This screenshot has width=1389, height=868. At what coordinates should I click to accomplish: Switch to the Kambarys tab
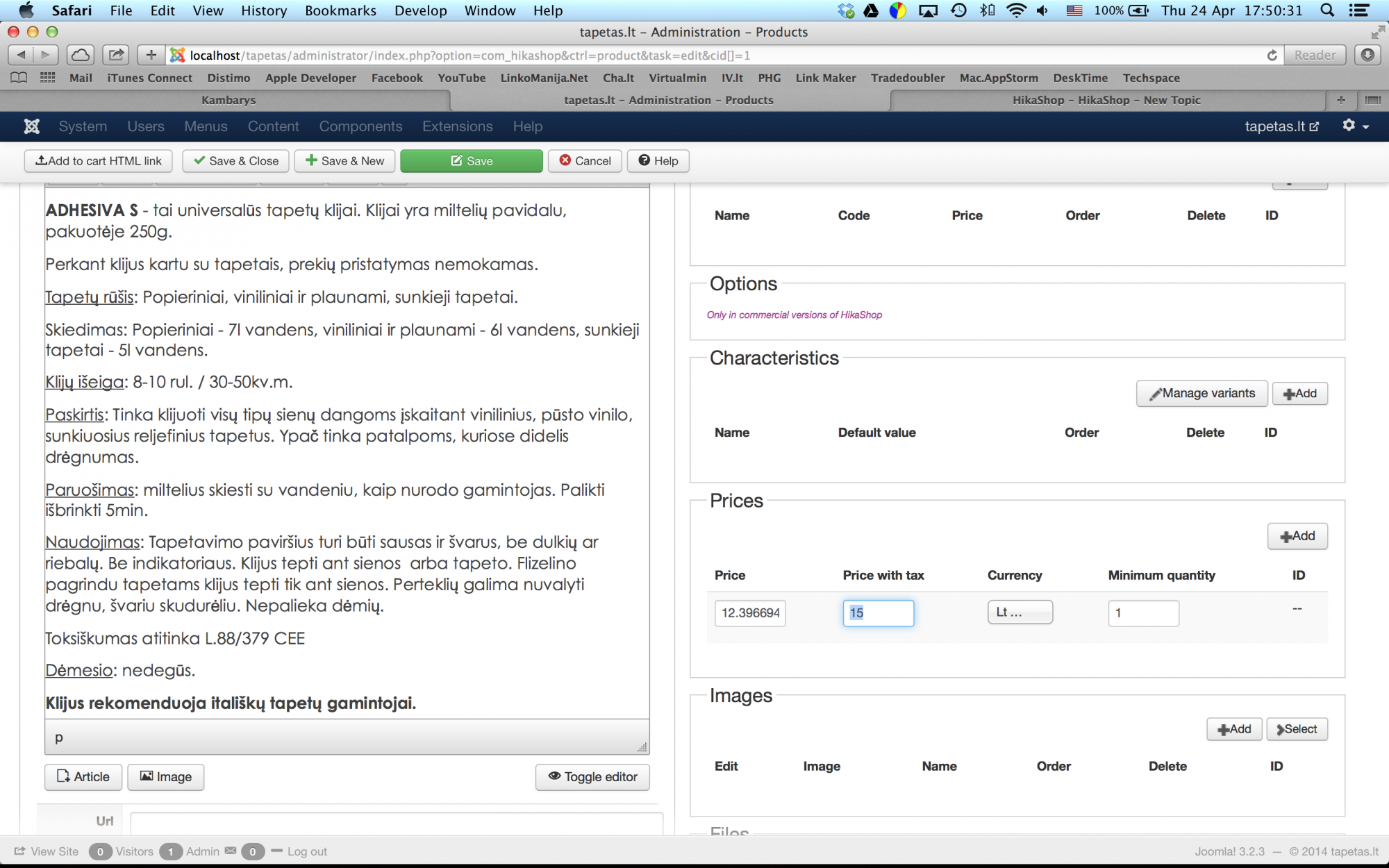[228, 100]
